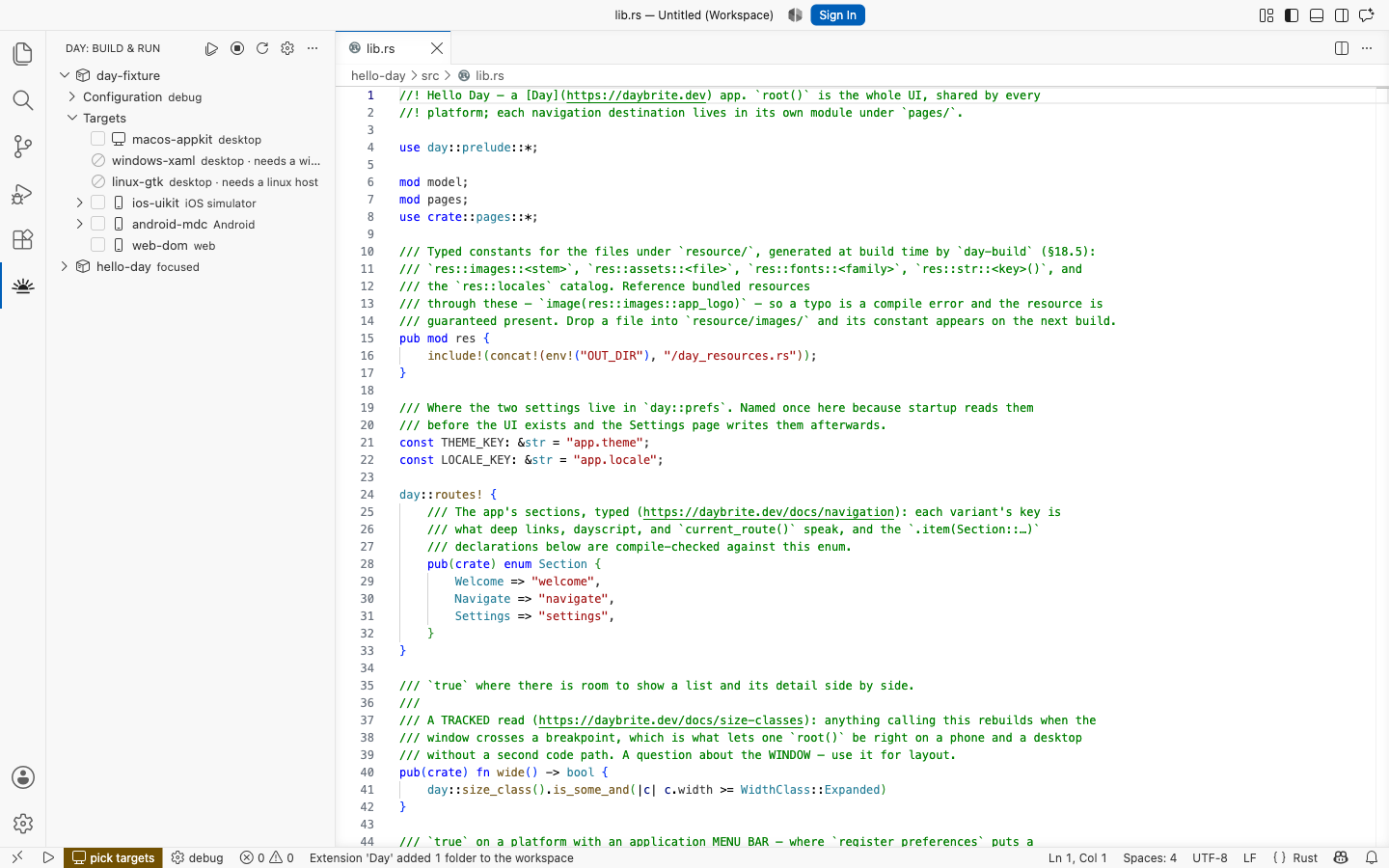Click the Copilot icon next to Sign In
The height and width of the screenshot is (868, 1389).
795,15
